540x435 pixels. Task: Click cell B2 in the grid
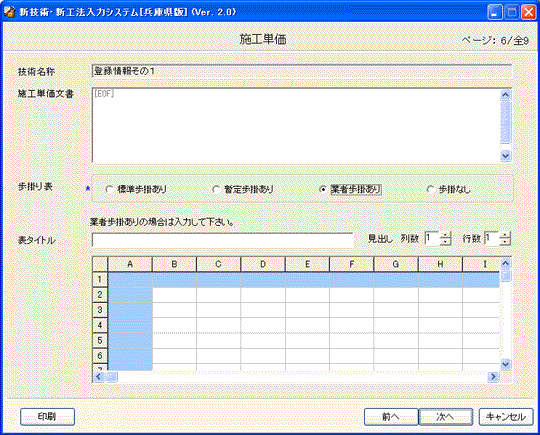point(174,295)
